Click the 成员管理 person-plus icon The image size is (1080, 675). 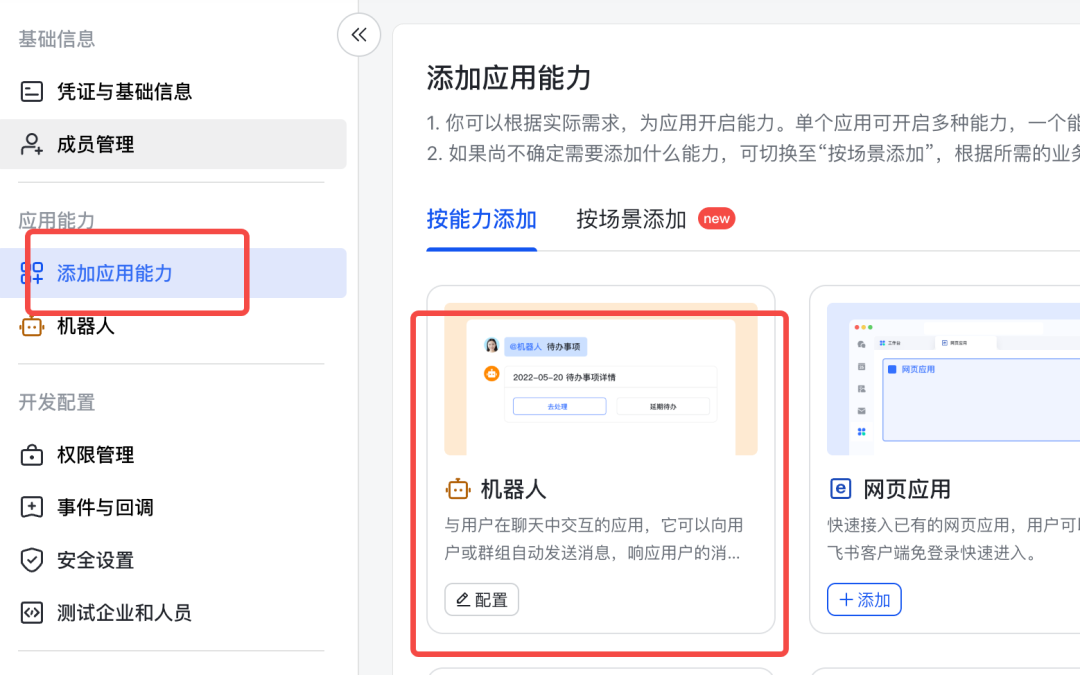click(x=32, y=144)
